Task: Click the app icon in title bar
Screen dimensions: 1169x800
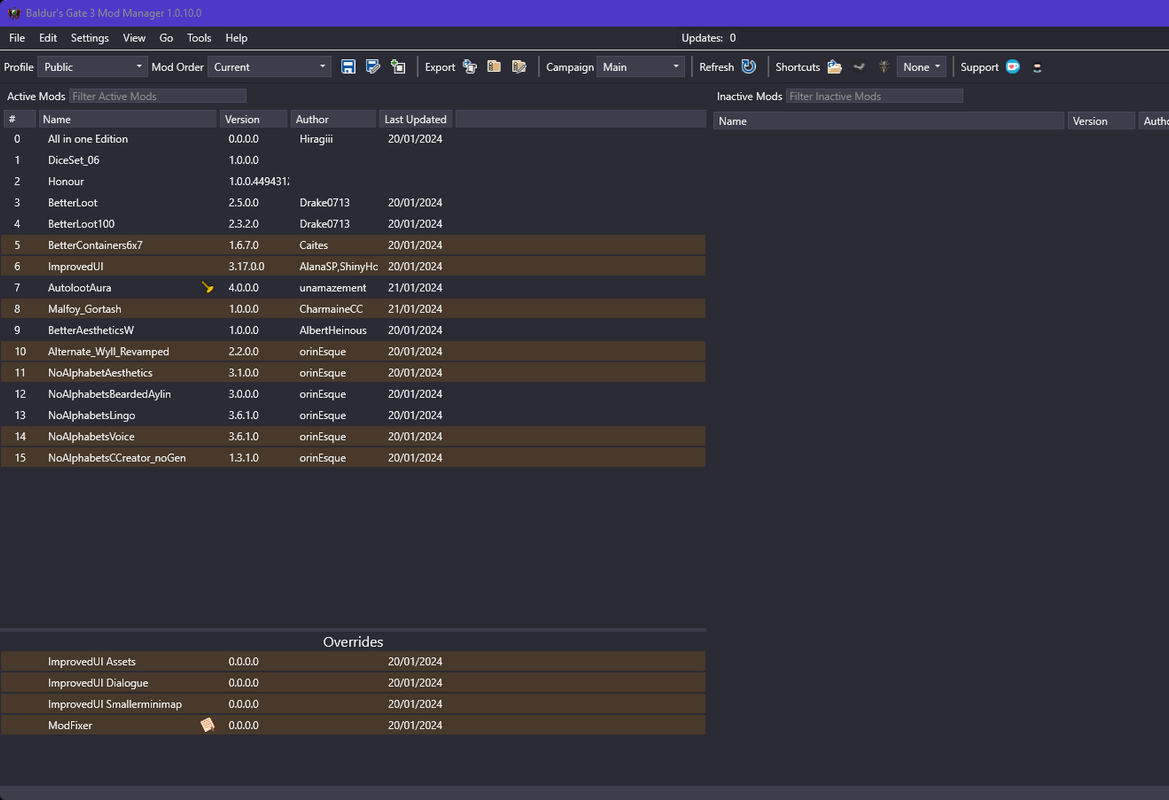Action: (13, 13)
